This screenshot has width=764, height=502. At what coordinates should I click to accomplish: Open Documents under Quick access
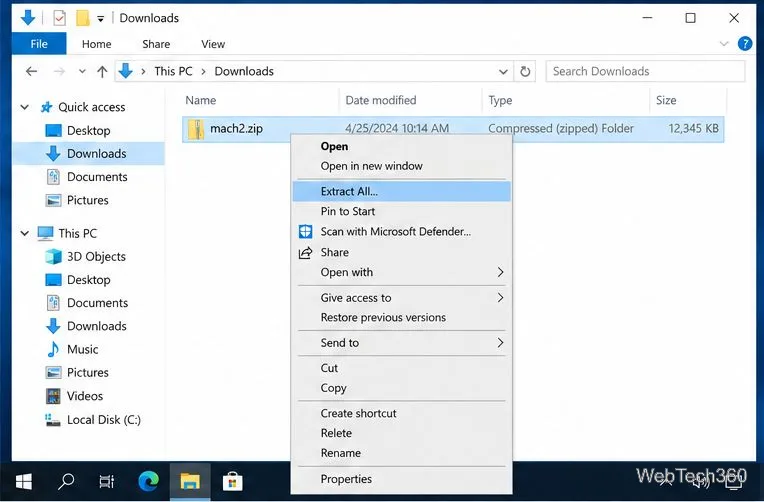[97, 176]
